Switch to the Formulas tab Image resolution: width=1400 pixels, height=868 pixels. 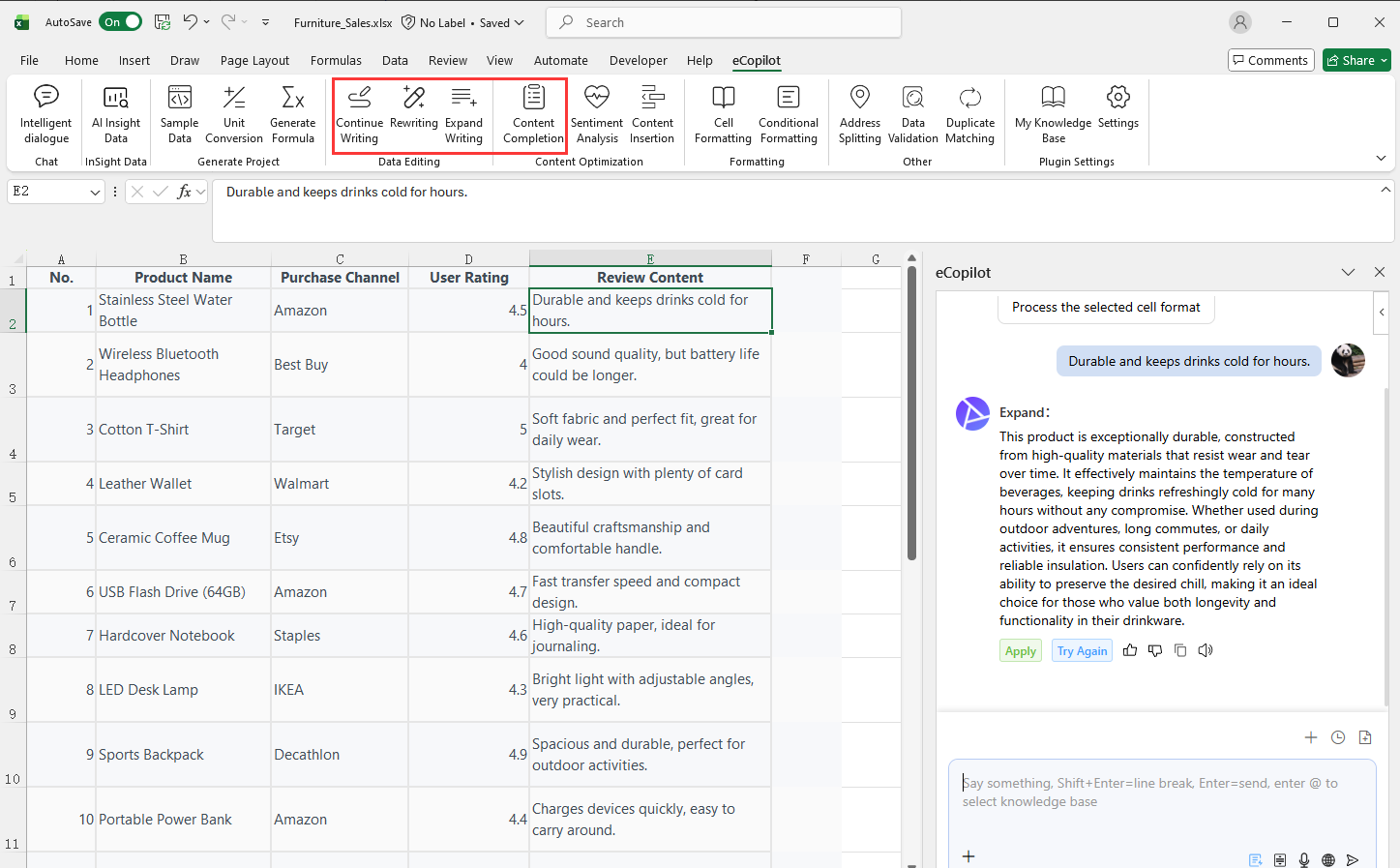(x=336, y=60)
